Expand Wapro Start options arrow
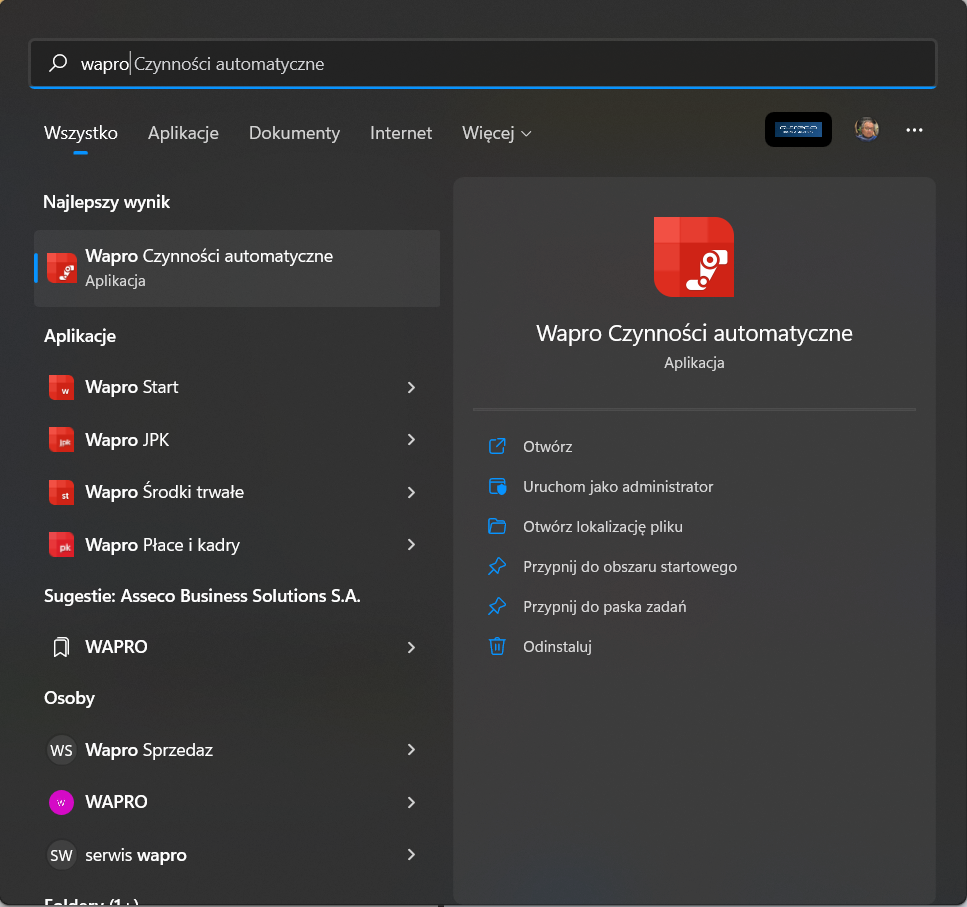This screenshot has height=907, width=967. tap(411, 387)
